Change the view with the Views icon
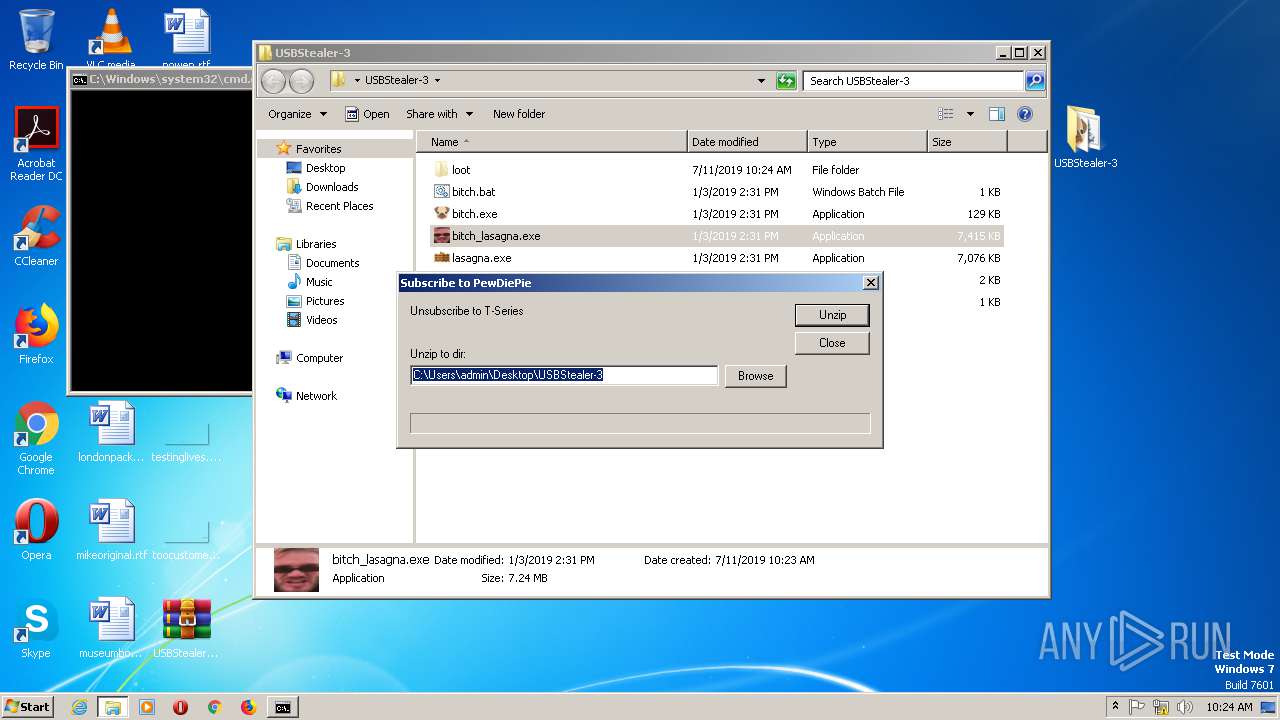The height and width of the screenshot is (720, 1280). coord(946,114)
